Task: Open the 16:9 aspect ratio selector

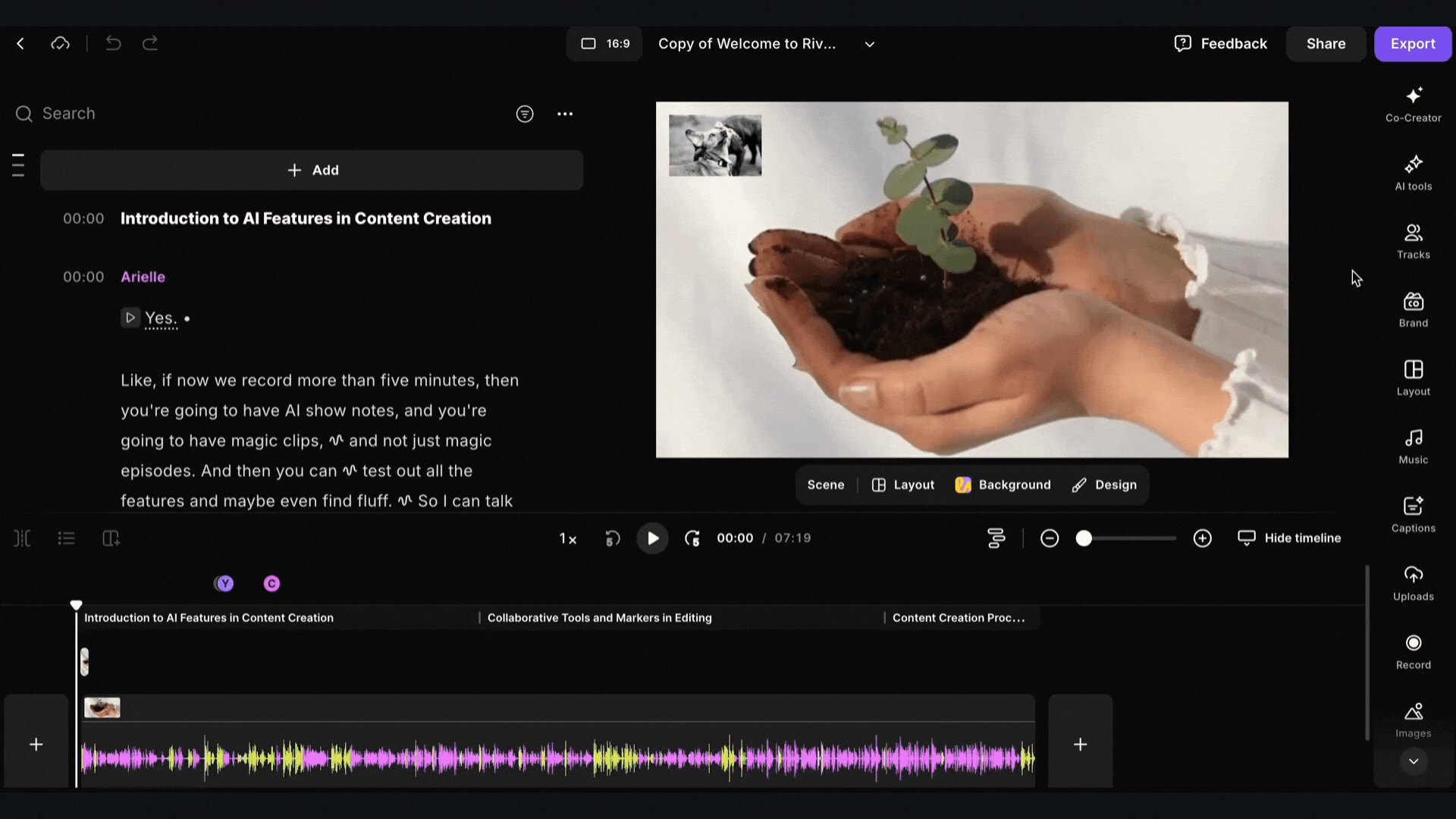Action: [x=604, y=44]
